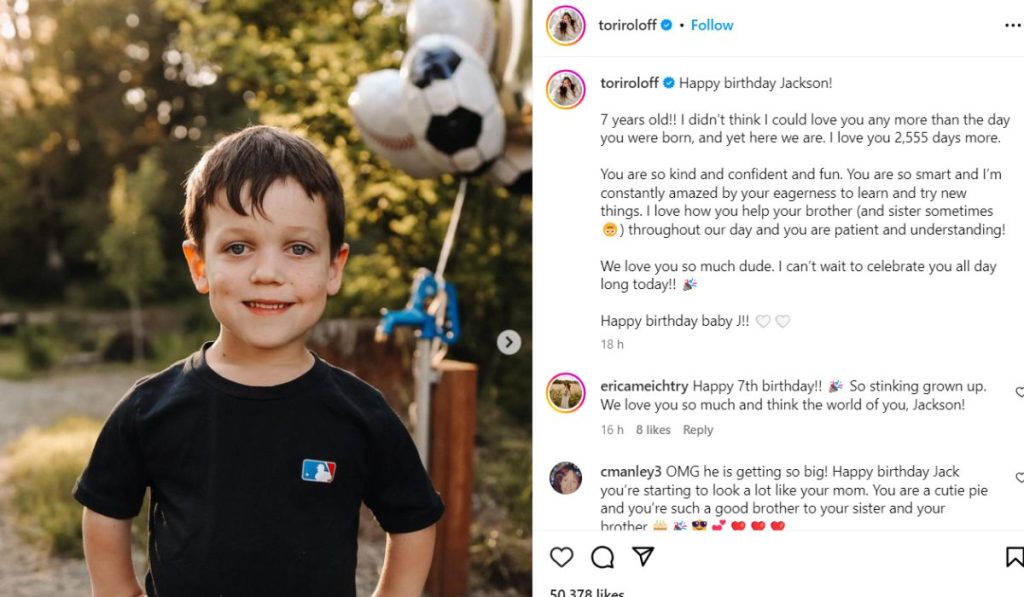Open ericameichtry's profile avatar

tap(565, 393)
